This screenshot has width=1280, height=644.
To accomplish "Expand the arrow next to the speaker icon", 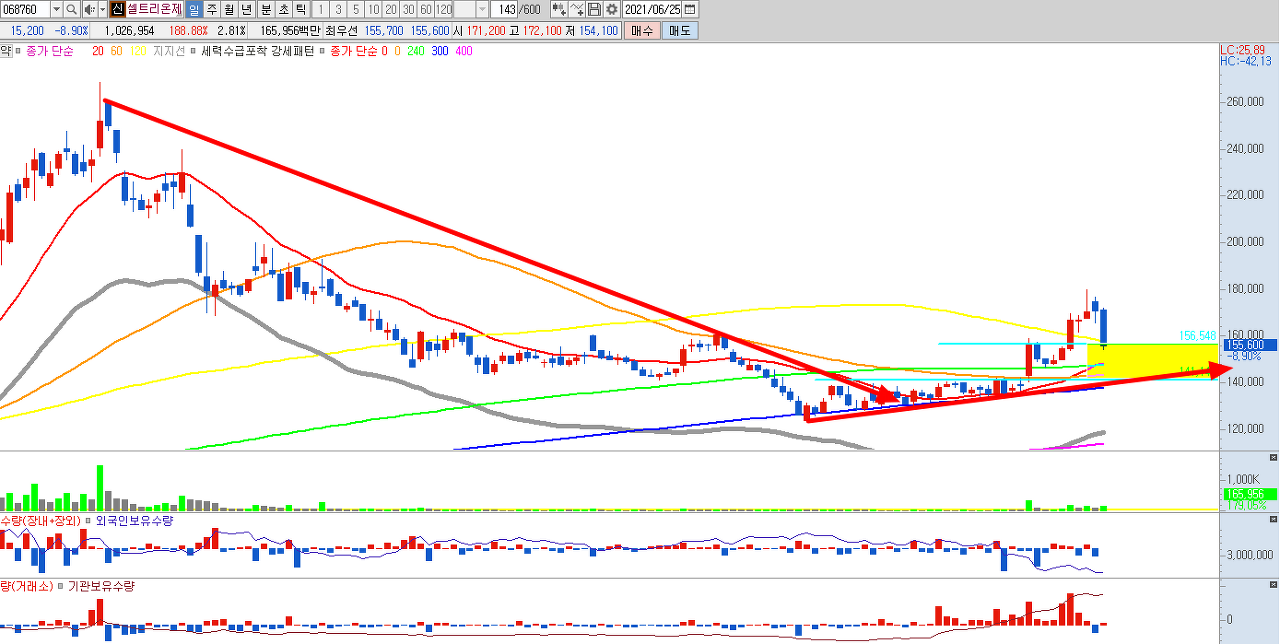I will (x=103, y=9).
